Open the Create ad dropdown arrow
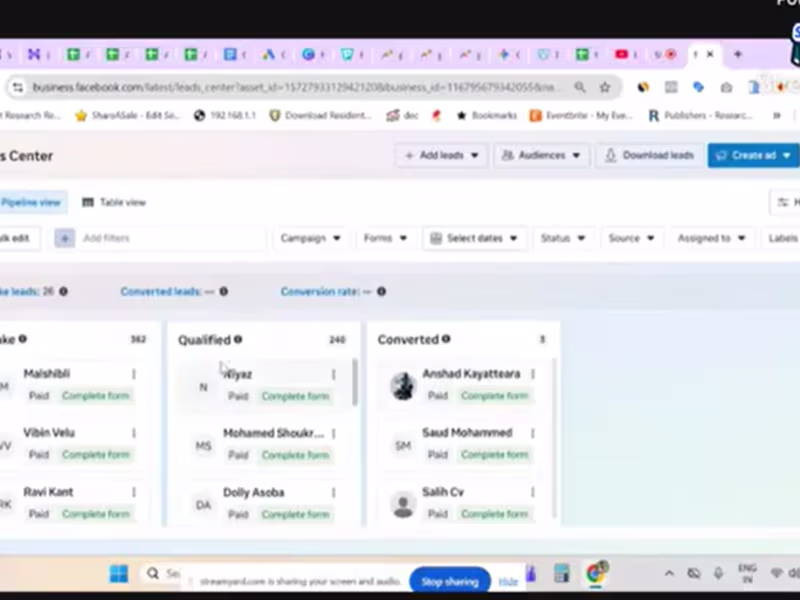Viewport: 800px width, 600px height. 786,155
